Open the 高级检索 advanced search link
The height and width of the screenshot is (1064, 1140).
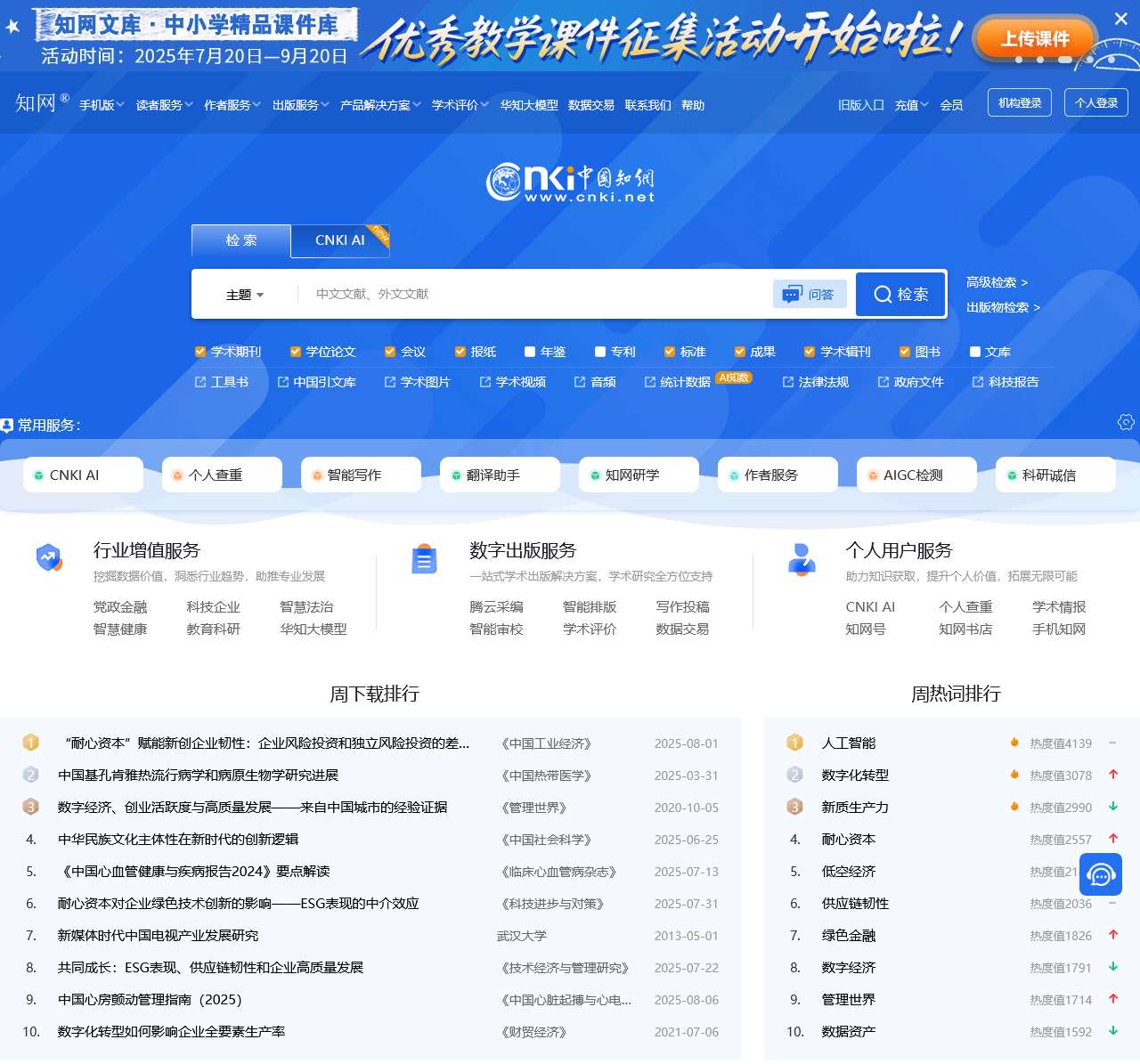point(994,282)
